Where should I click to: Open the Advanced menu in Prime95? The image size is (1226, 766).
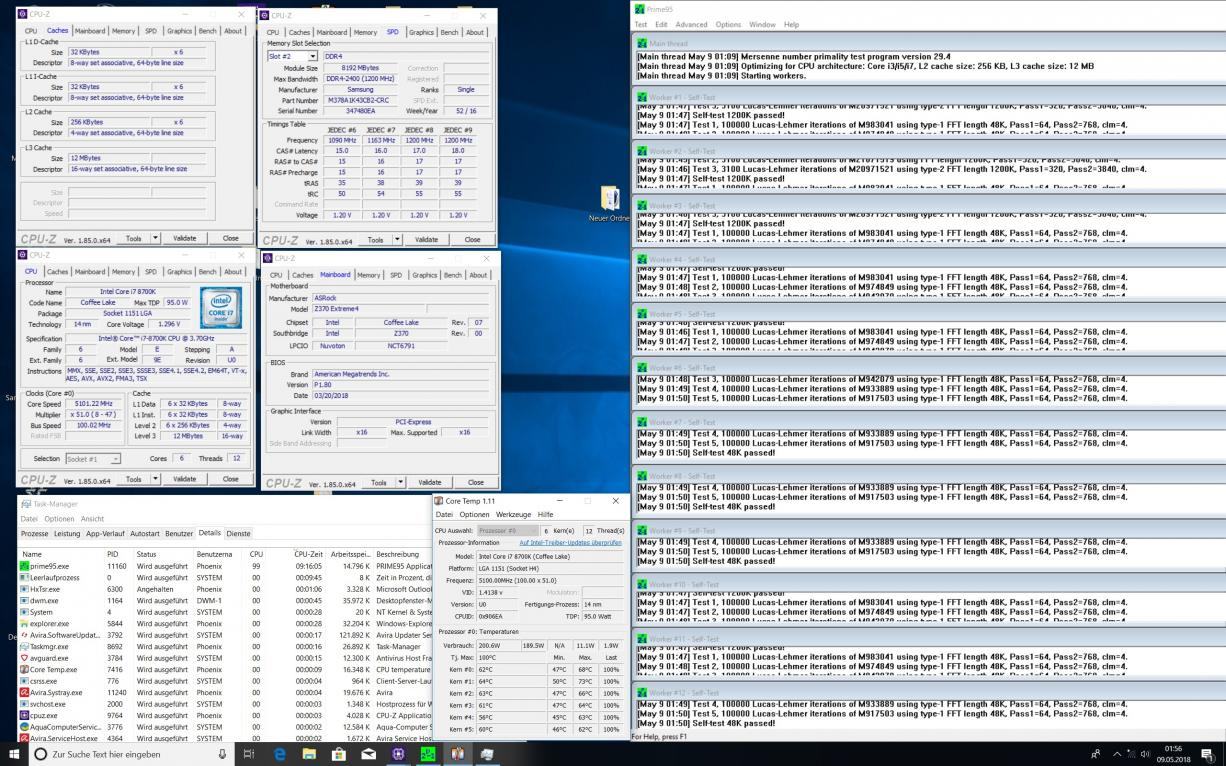(x=691, y=24)
